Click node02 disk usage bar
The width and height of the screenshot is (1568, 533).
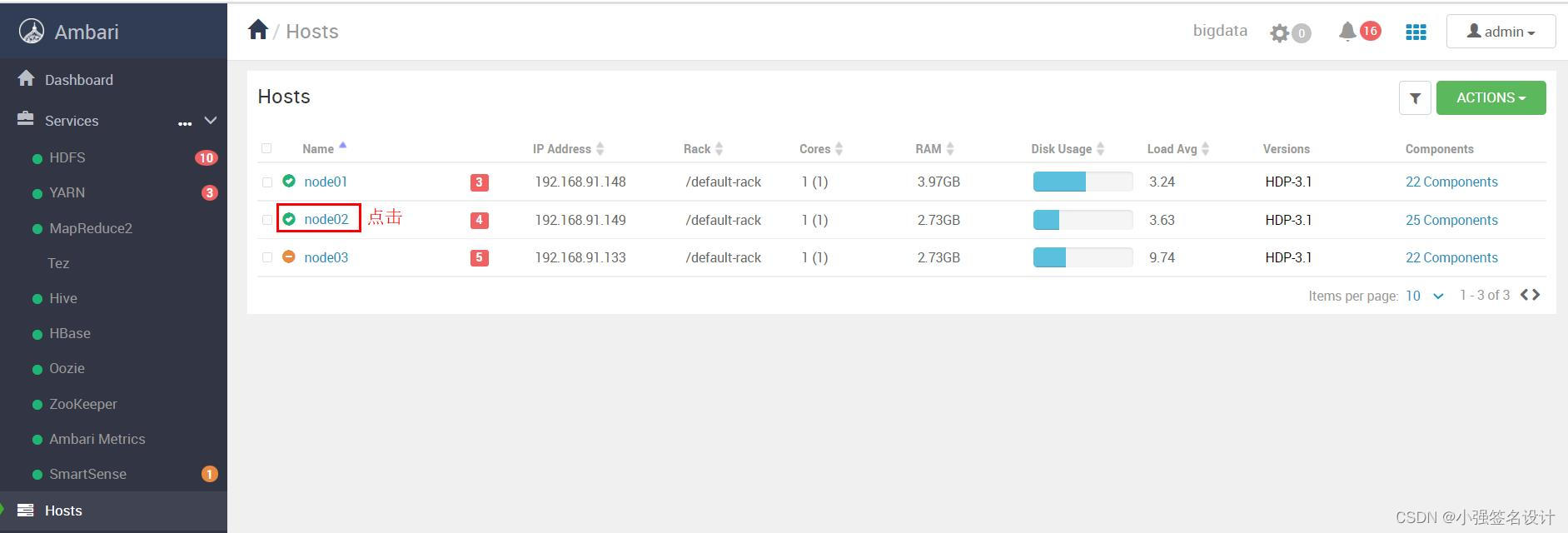[1083, 220]
